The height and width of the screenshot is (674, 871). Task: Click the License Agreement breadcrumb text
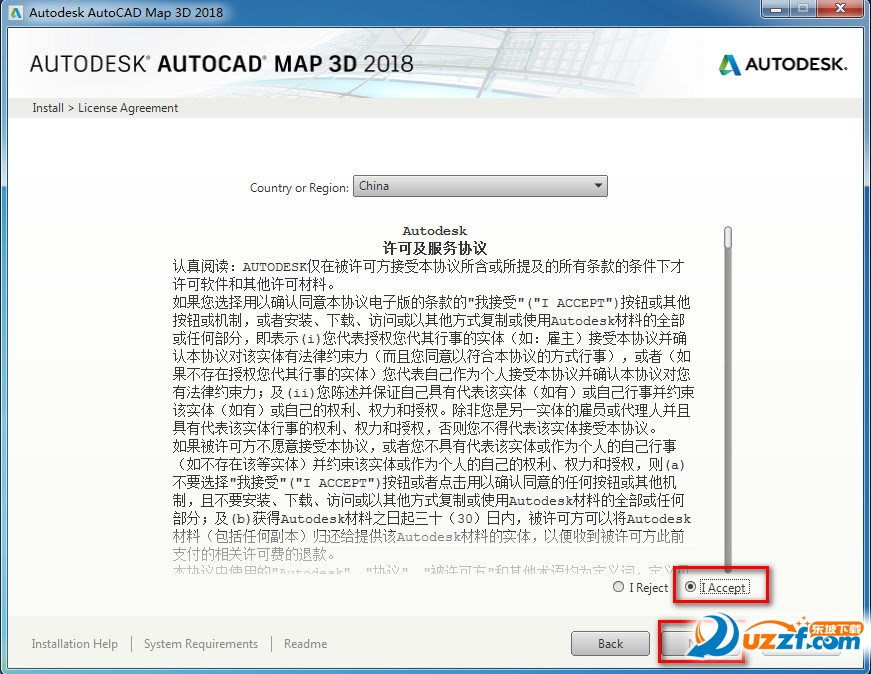click(128, 108)
